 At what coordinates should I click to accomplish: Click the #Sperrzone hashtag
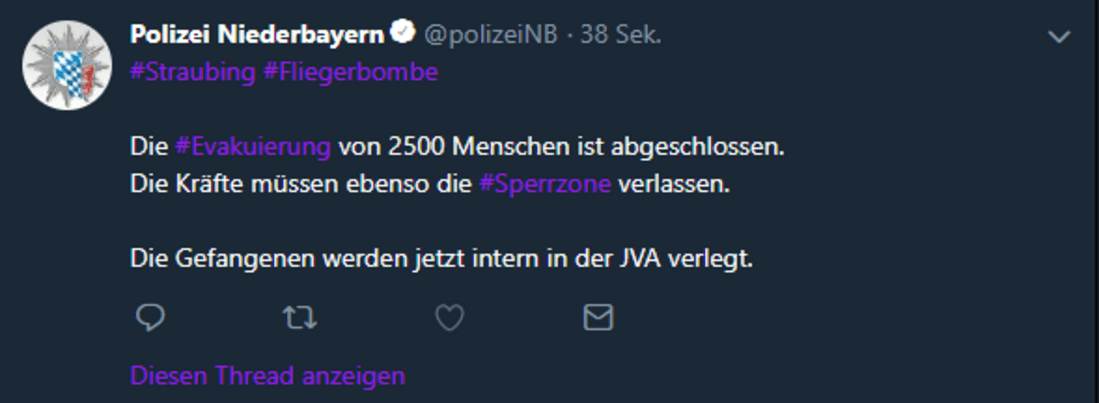pos(545,185)
